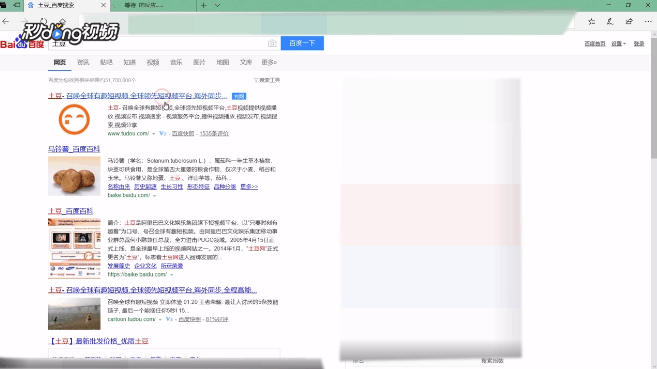Image resolution: width=657 pixels, height=369 pixels.
Task: Switch to the 贴吧 tab
Action: [x=106, y=62]
